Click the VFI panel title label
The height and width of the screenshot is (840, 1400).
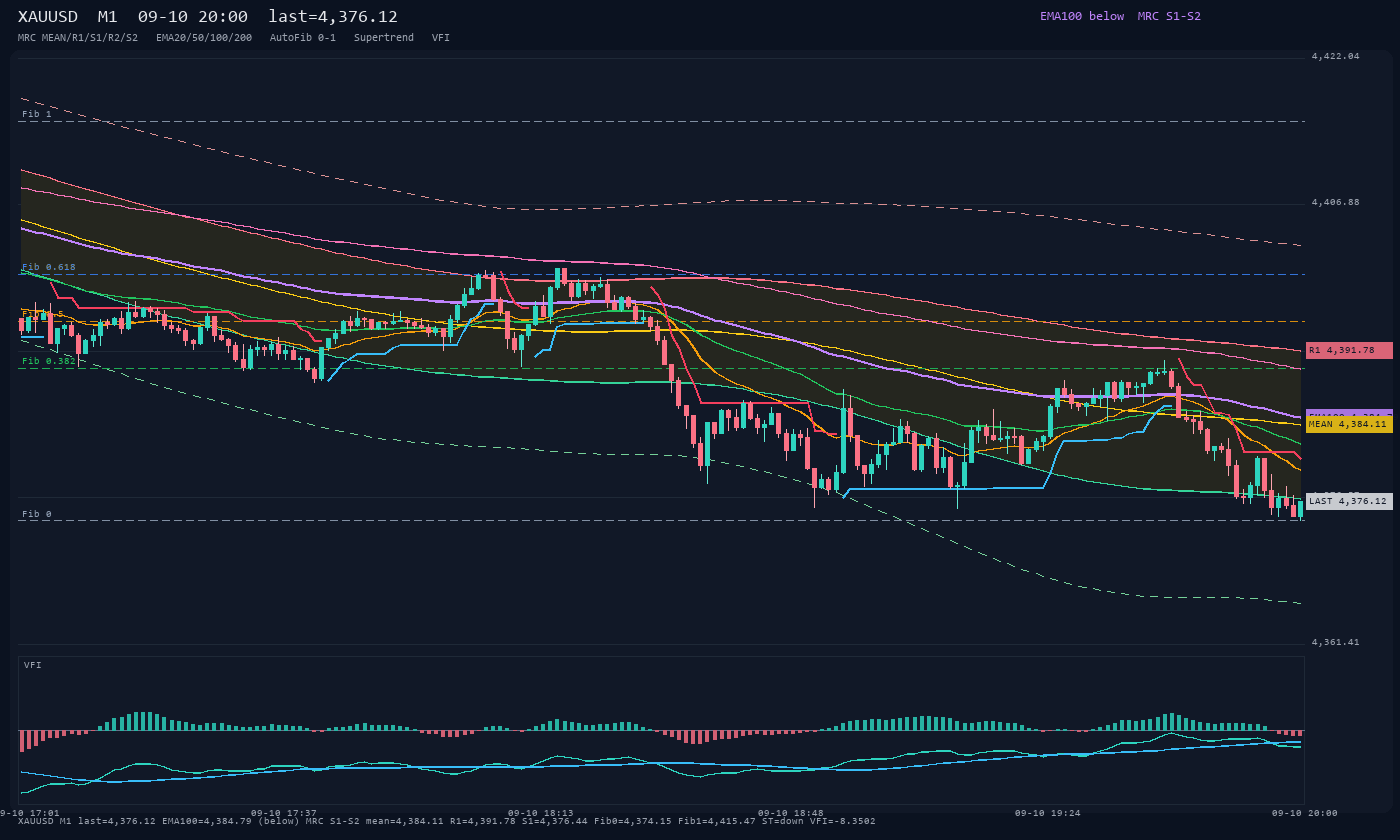33,665
